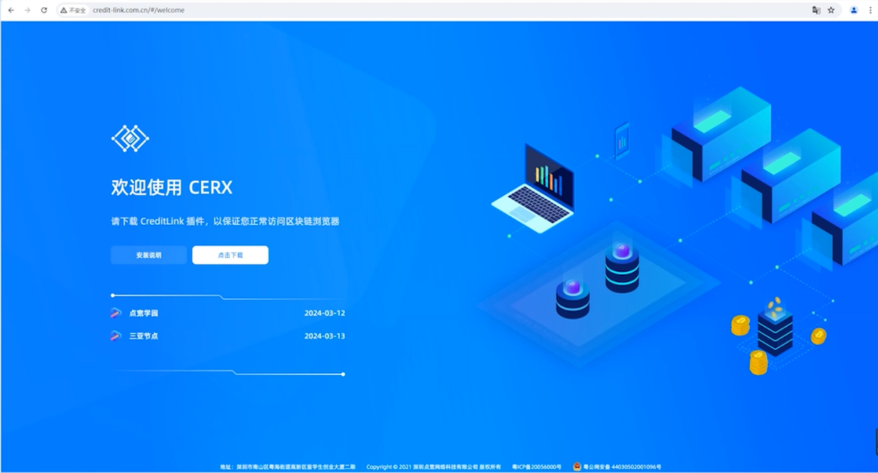
Task: Click the 点击下载 download button
Action: coord(230,255)
